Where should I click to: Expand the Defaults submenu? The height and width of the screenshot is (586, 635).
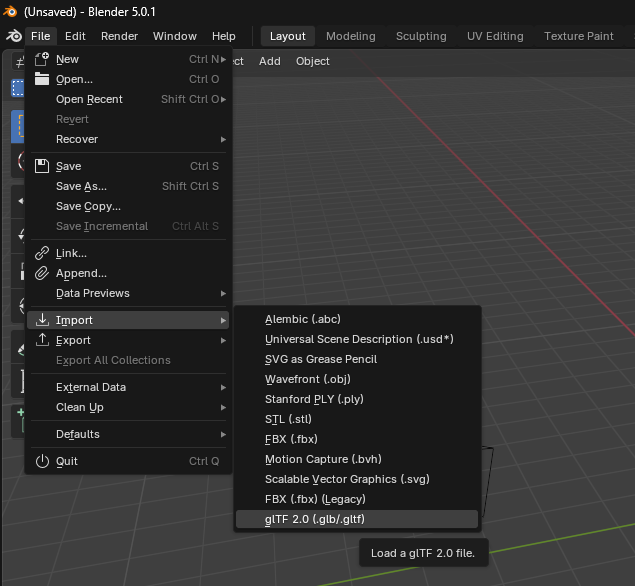tap(128, 434)
